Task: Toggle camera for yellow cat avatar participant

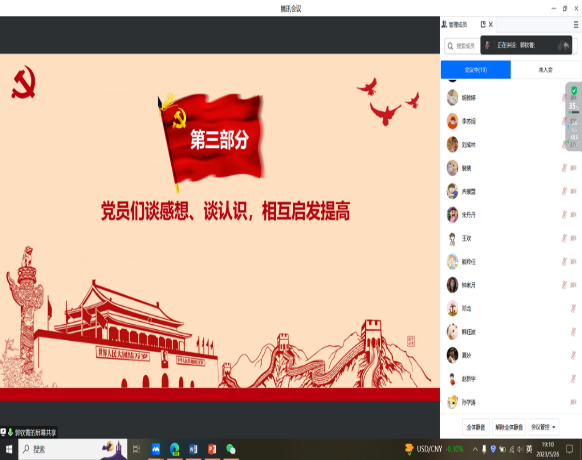Action: click(x=573, y=402)
